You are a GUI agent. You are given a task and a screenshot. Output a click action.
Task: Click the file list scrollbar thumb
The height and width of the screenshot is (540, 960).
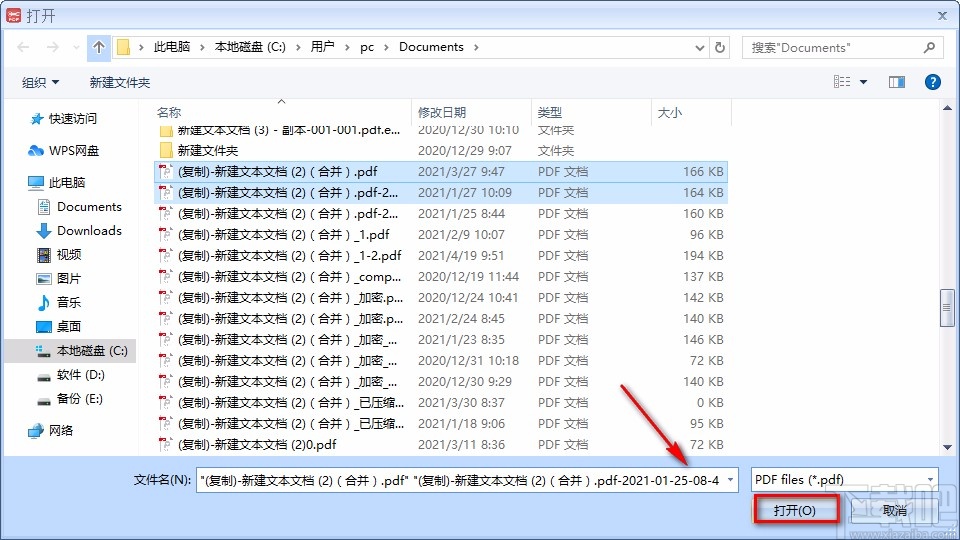point(947,307)
